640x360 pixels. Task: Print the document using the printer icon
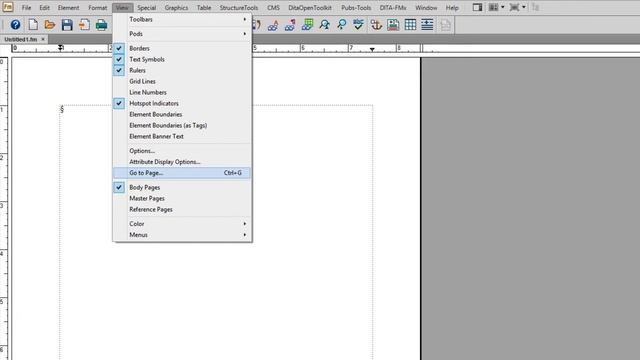[101, 25]
